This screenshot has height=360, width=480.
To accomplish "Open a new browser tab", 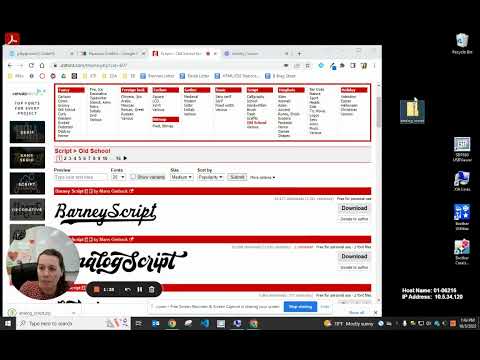I will click(x=299, y=53).
